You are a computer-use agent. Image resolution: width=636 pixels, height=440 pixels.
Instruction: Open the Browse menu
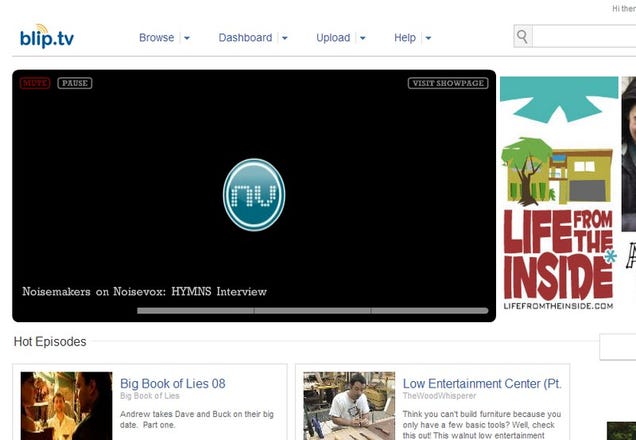157,38
